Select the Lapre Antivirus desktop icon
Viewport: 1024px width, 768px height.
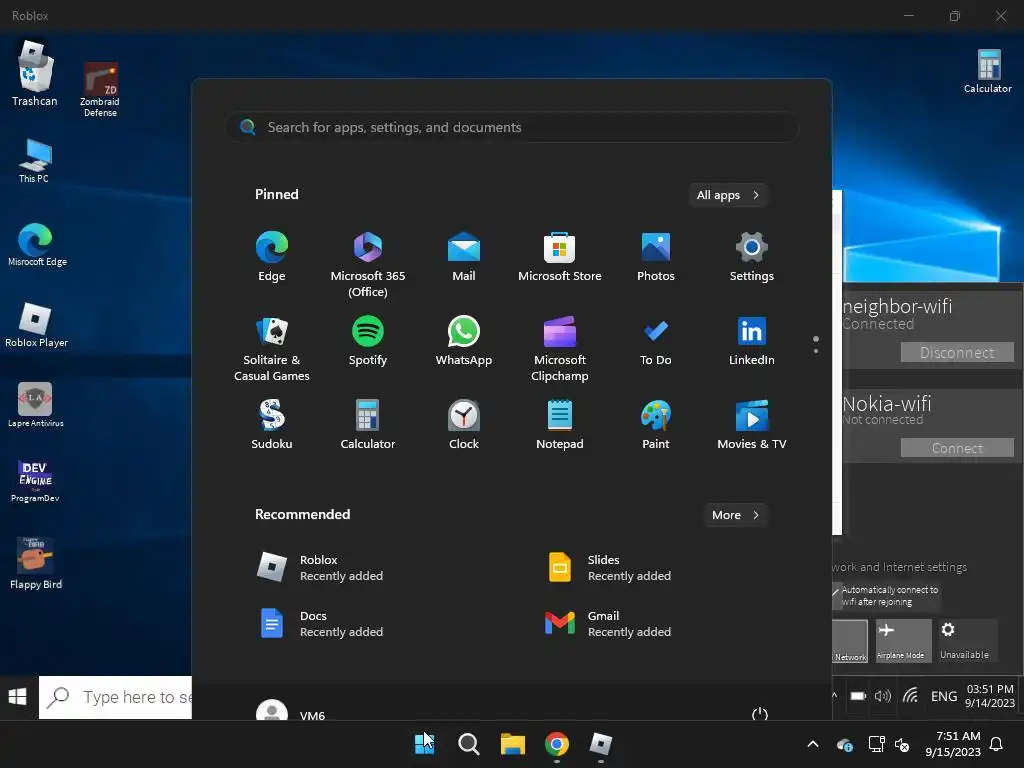[35, 405]
